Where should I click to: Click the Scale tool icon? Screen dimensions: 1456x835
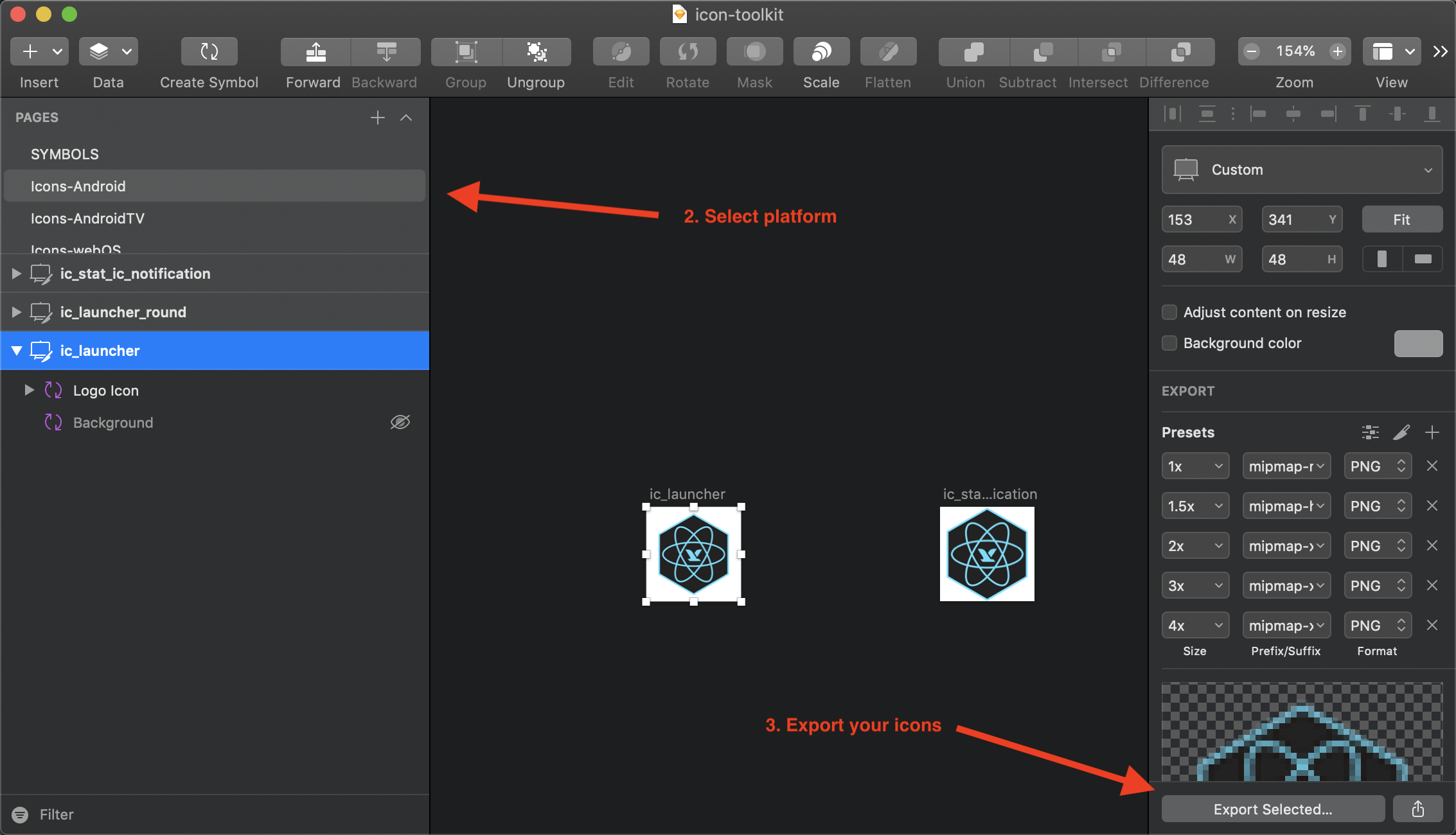coord(821,51)
